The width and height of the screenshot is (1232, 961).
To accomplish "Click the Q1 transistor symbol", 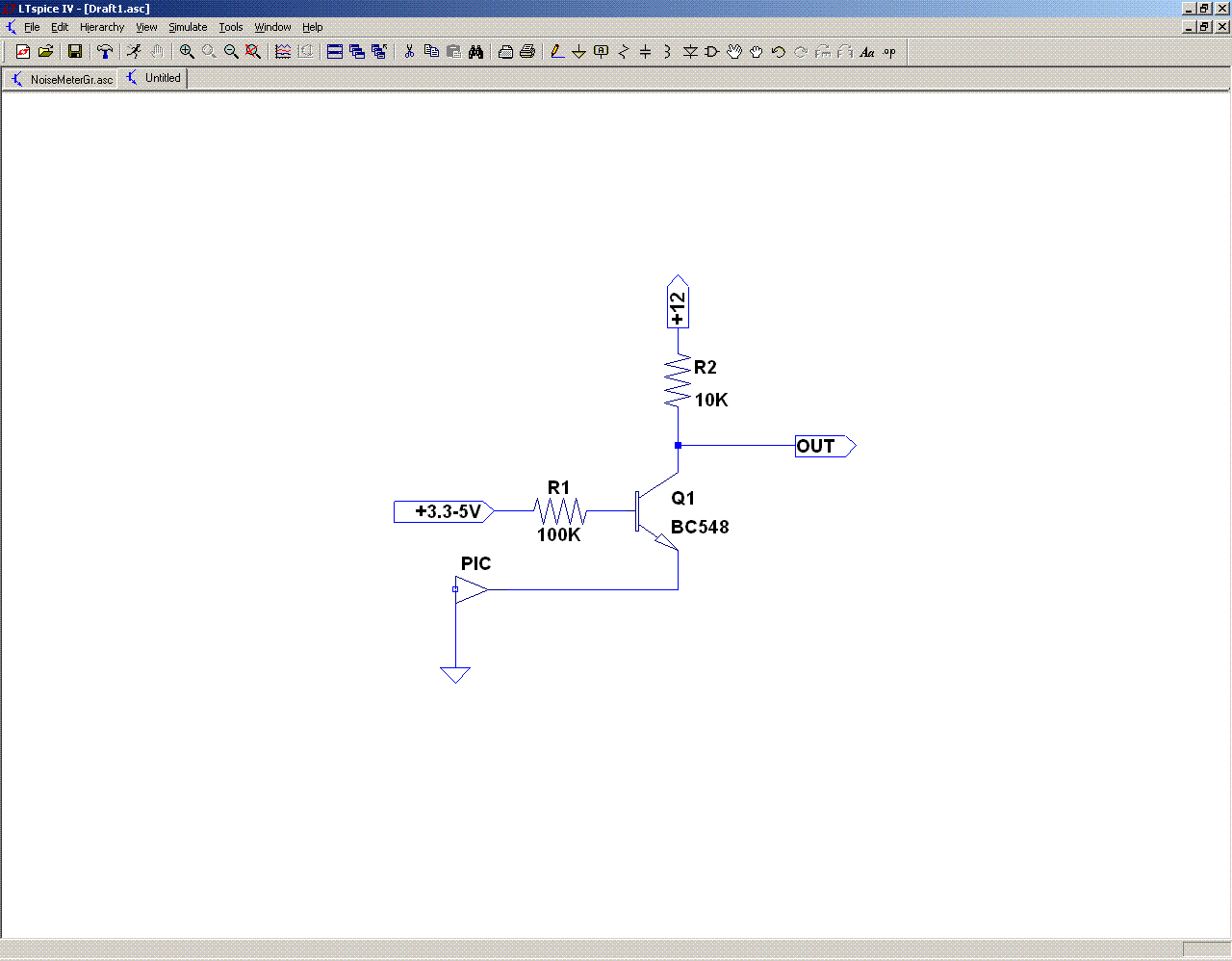I will [656, 511].
